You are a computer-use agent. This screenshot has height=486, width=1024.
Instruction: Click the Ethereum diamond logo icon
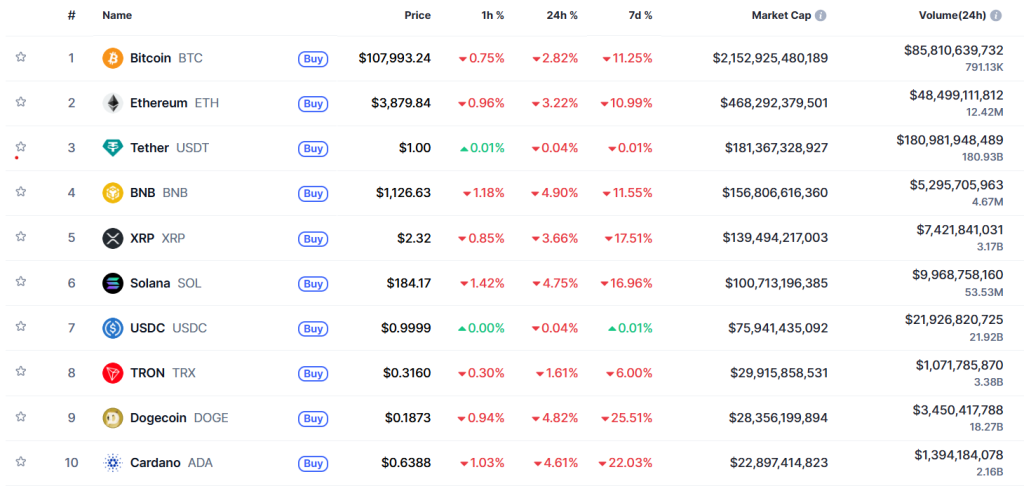pyautogui.click(x=113, y=103)
